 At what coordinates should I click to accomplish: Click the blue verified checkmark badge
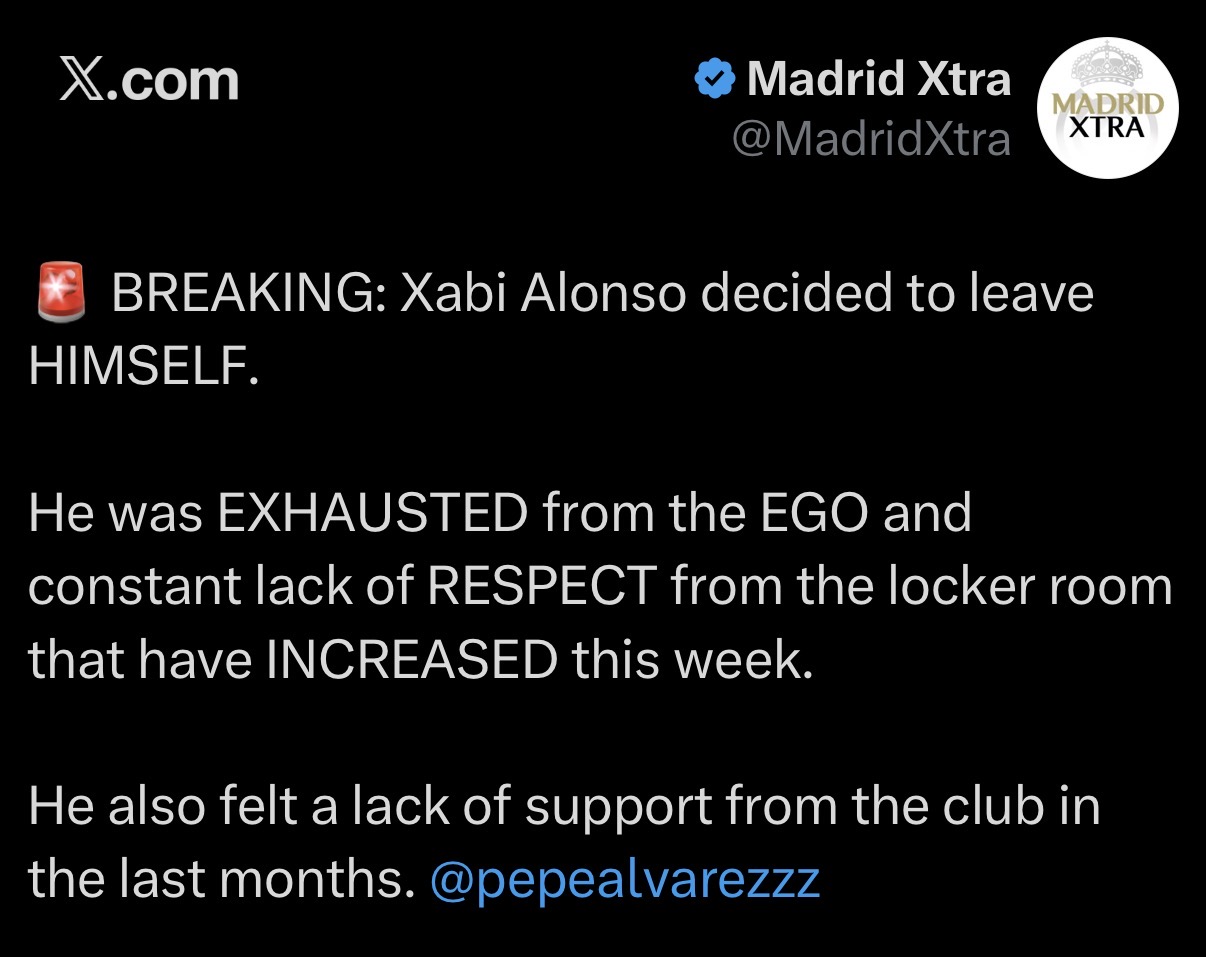click(714, 79)
